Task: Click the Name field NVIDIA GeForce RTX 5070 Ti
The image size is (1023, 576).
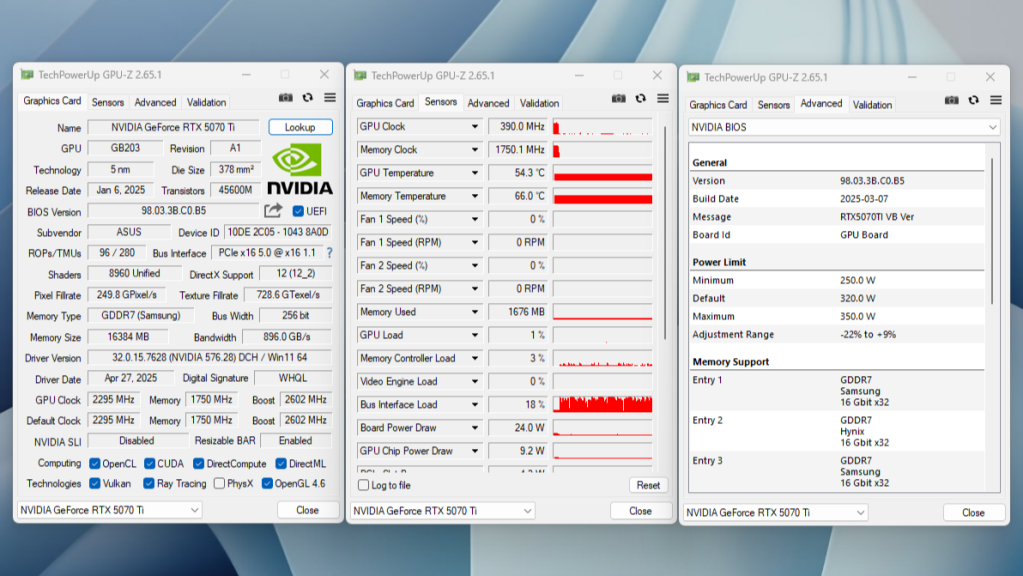Action: click(173, 127)
